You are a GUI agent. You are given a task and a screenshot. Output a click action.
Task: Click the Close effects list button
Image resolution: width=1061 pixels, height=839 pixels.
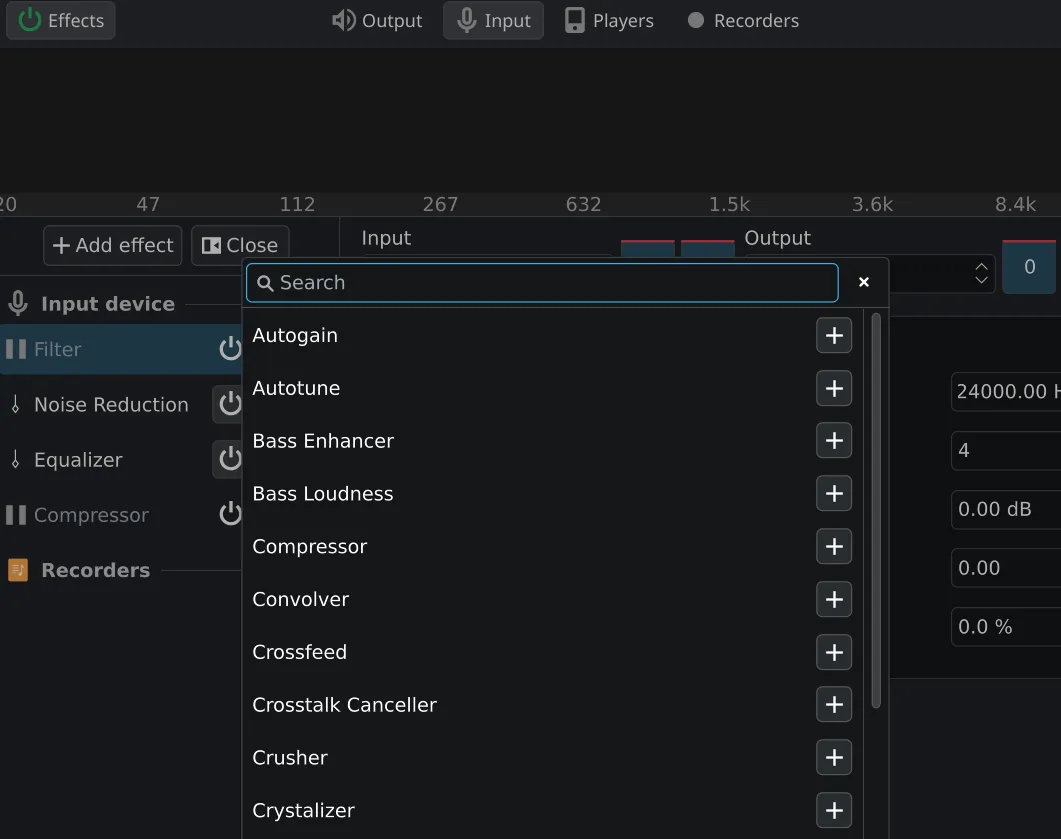(240, 245)
